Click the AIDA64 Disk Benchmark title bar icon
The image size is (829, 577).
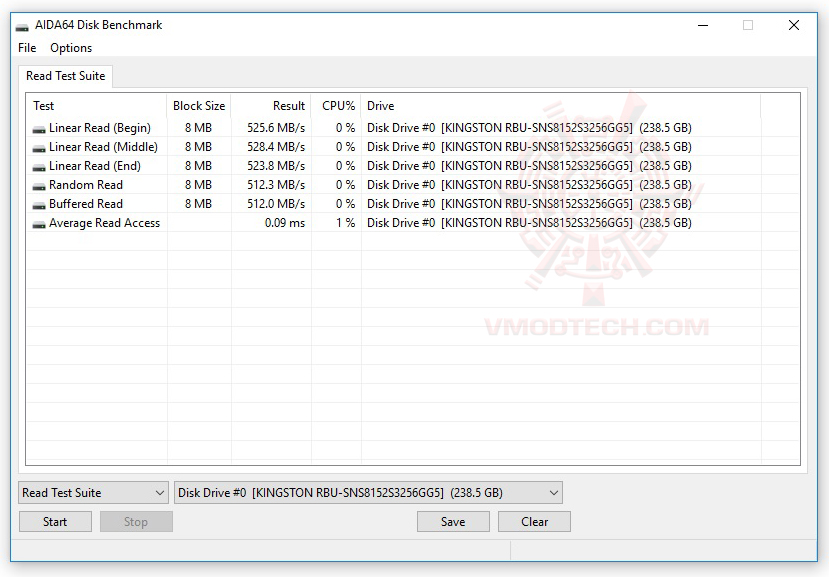coord(22,26)
